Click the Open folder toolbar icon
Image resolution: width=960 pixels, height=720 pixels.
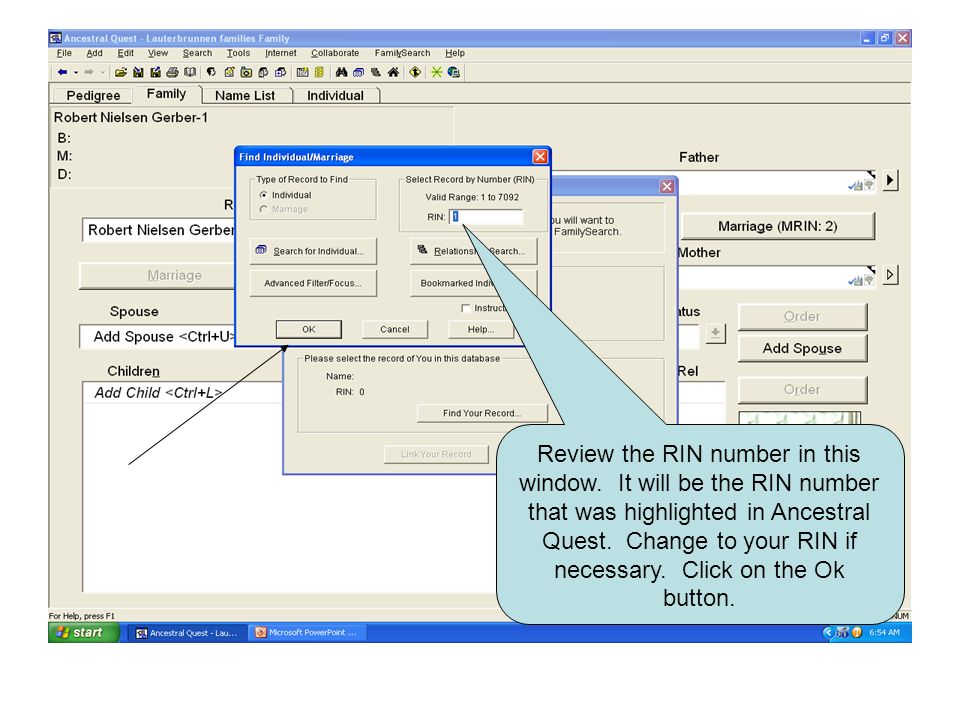pos(121,72)
